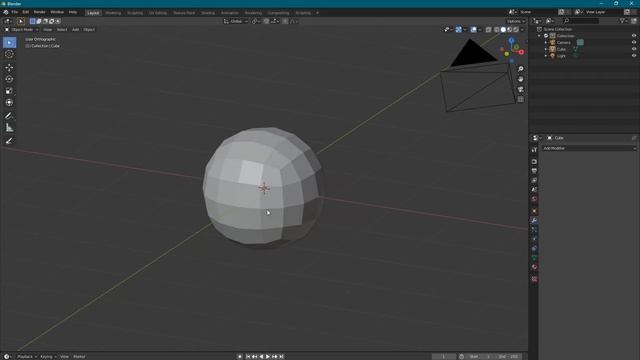Open the viewport Add menu

pos(76,30)
